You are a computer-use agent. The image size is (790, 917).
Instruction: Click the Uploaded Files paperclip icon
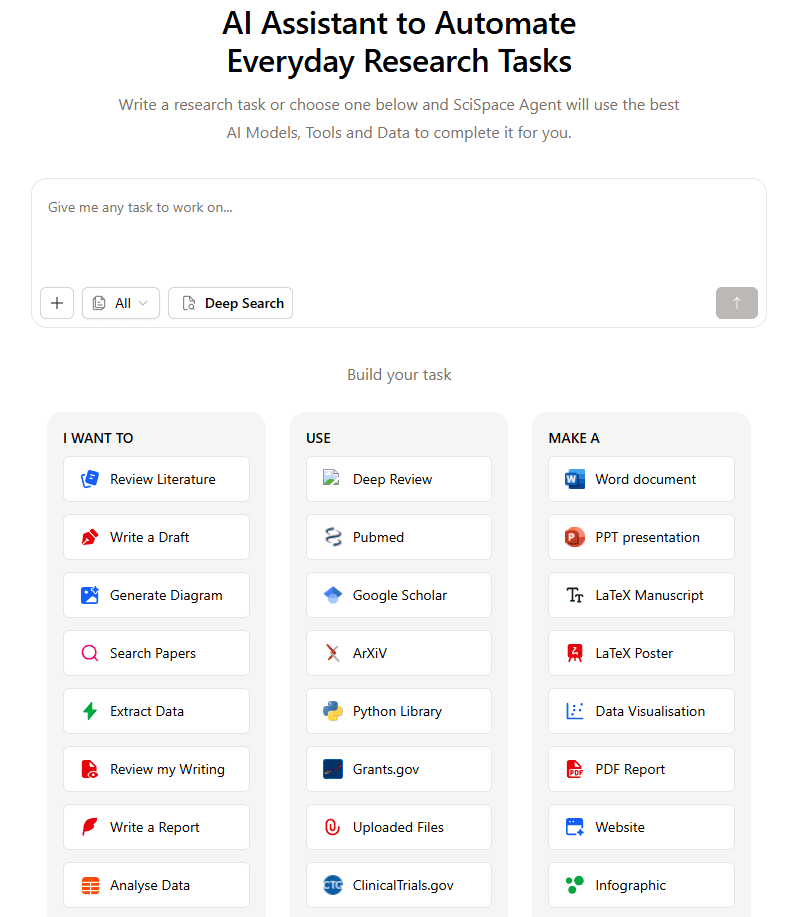point(333,827)
